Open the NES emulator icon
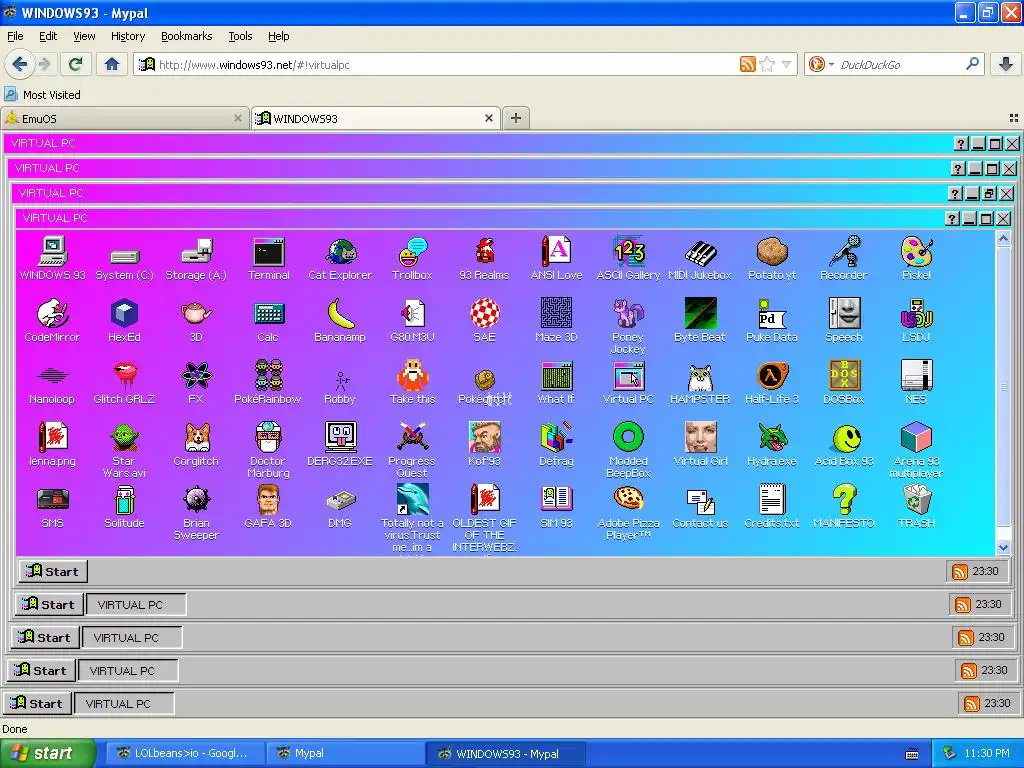The height and width of the screenshot is (768, 1024). 916,383
